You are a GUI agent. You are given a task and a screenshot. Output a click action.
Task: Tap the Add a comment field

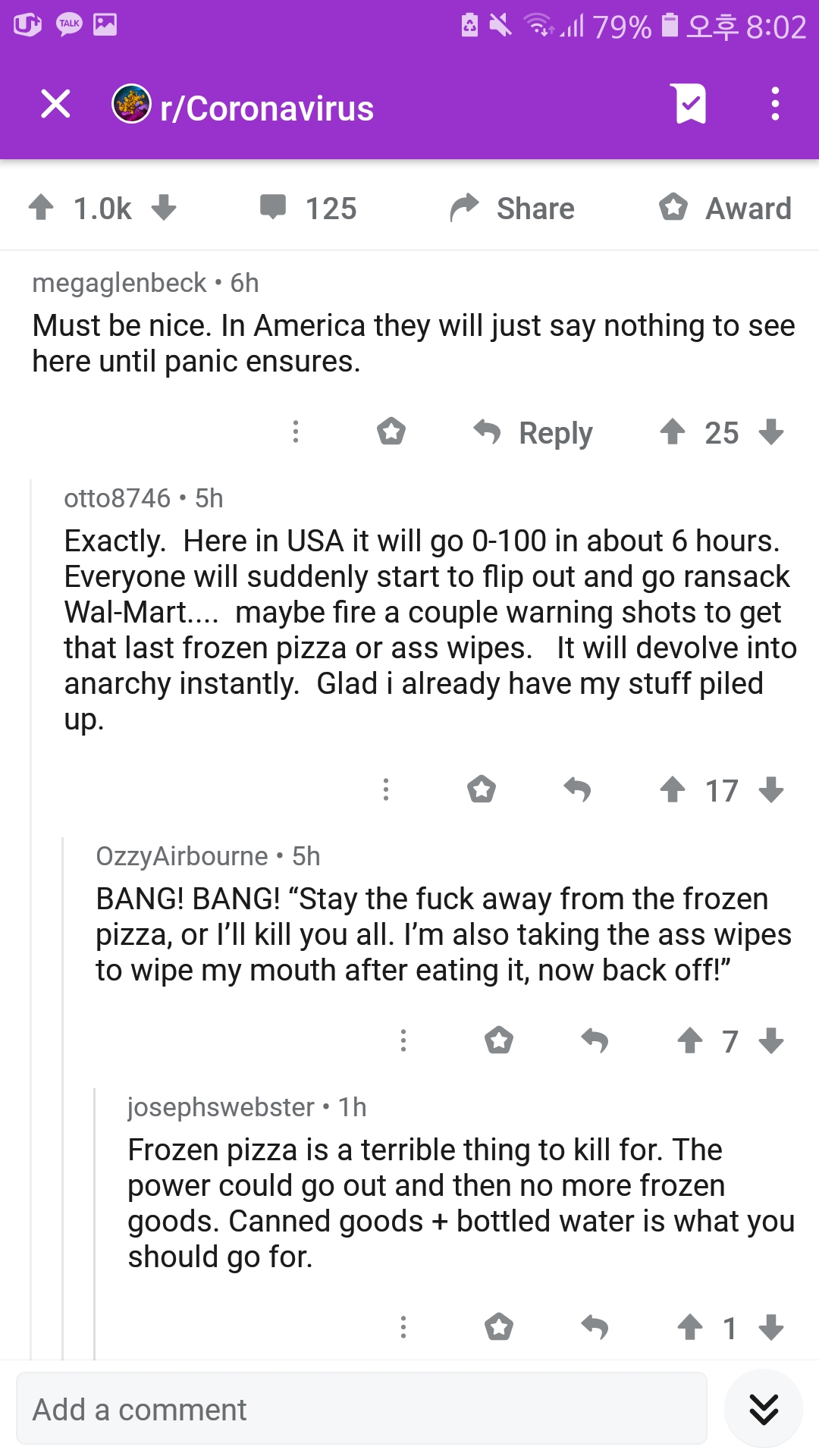(x=362, y=1409)
